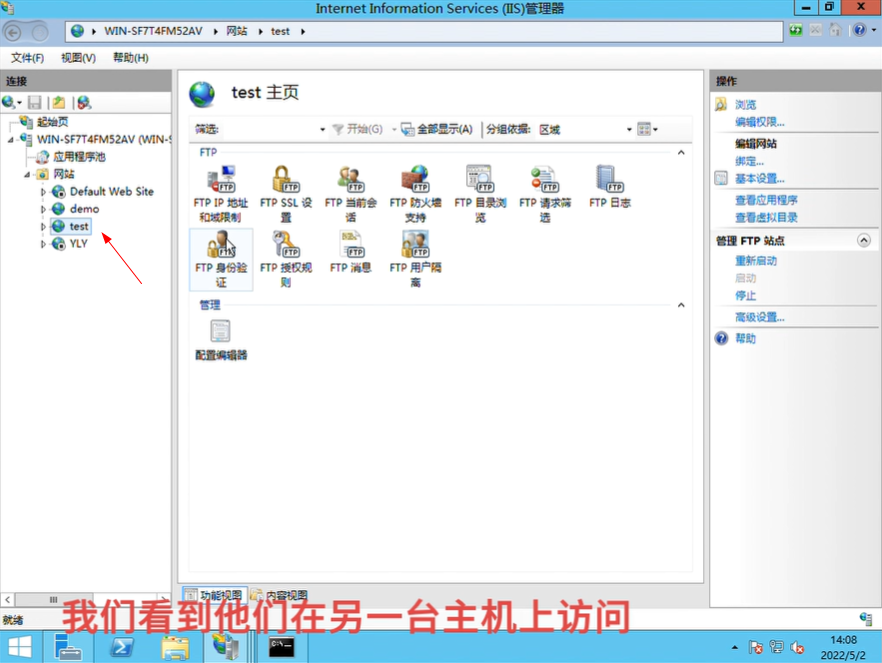Click the back navigation arrow
The width and height of the screenshot is (882, 663).
[13, 33]
